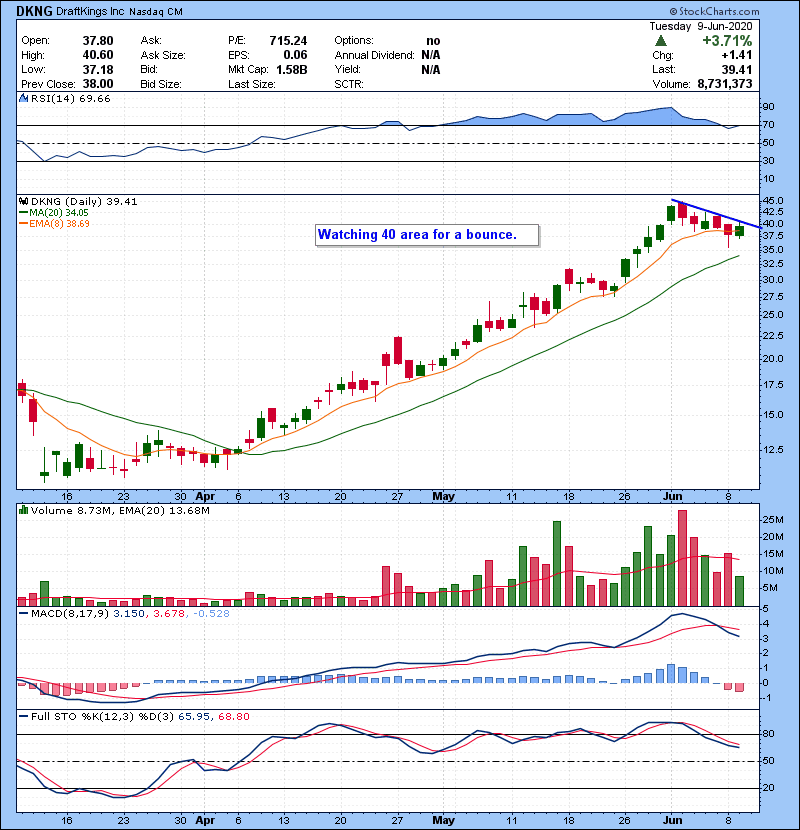The image size is (800, 830).
Task: Click the RSI(14) indicator icon
Action: (x=23, y=98)
